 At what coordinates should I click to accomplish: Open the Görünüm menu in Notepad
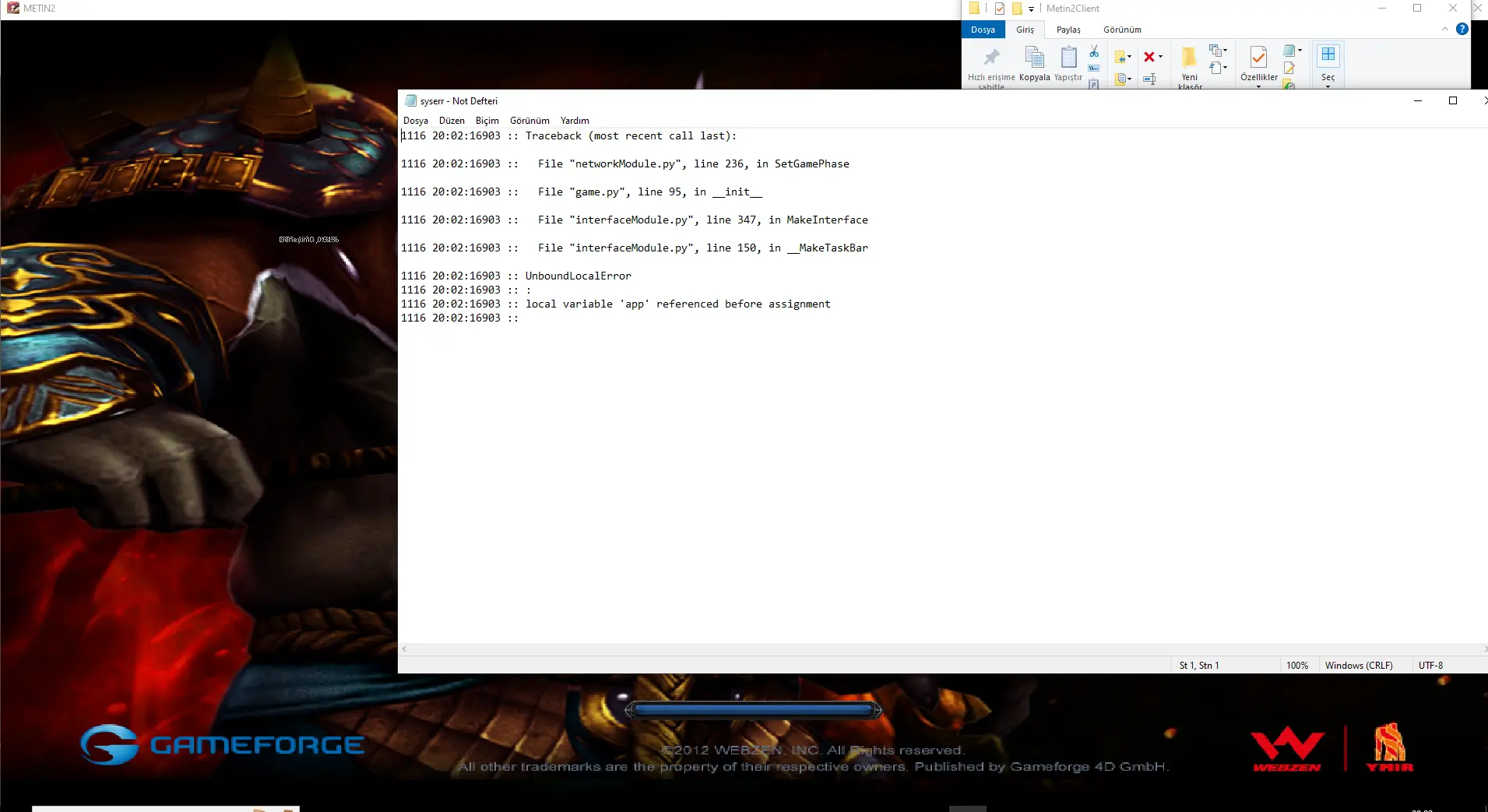pos(529,121)
